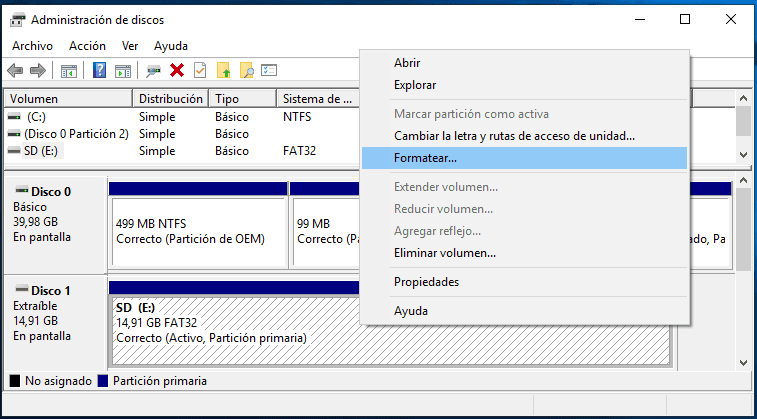Click the disk map scroll down arrow
The height and width of the screenshot is (419, 757).
(x=743, y=362)
